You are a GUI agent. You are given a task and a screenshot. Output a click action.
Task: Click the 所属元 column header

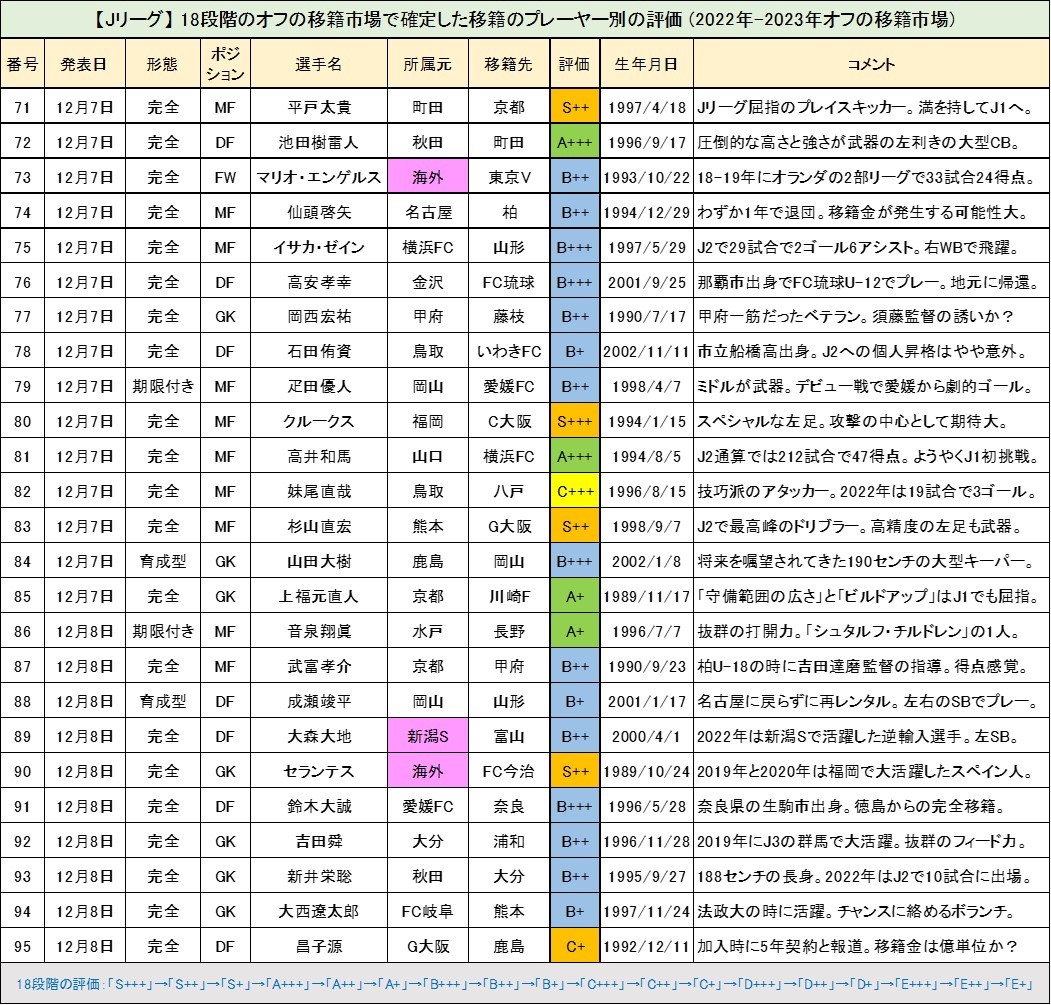tap(427, 65)
